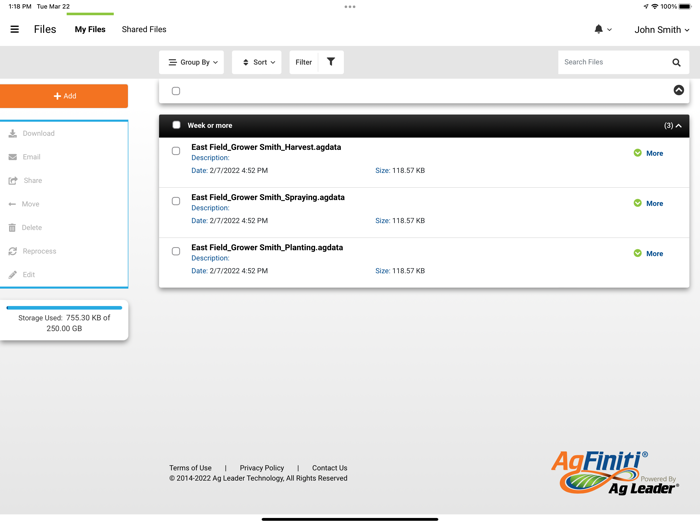Screen dimensions: 700x525
Task: Select the Spraying.agdata file checkbox
Action: [x=176, y=201]
